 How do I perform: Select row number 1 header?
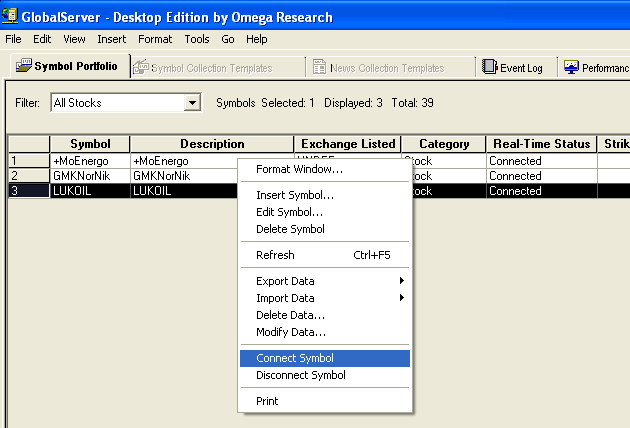[x=29, y=161]
